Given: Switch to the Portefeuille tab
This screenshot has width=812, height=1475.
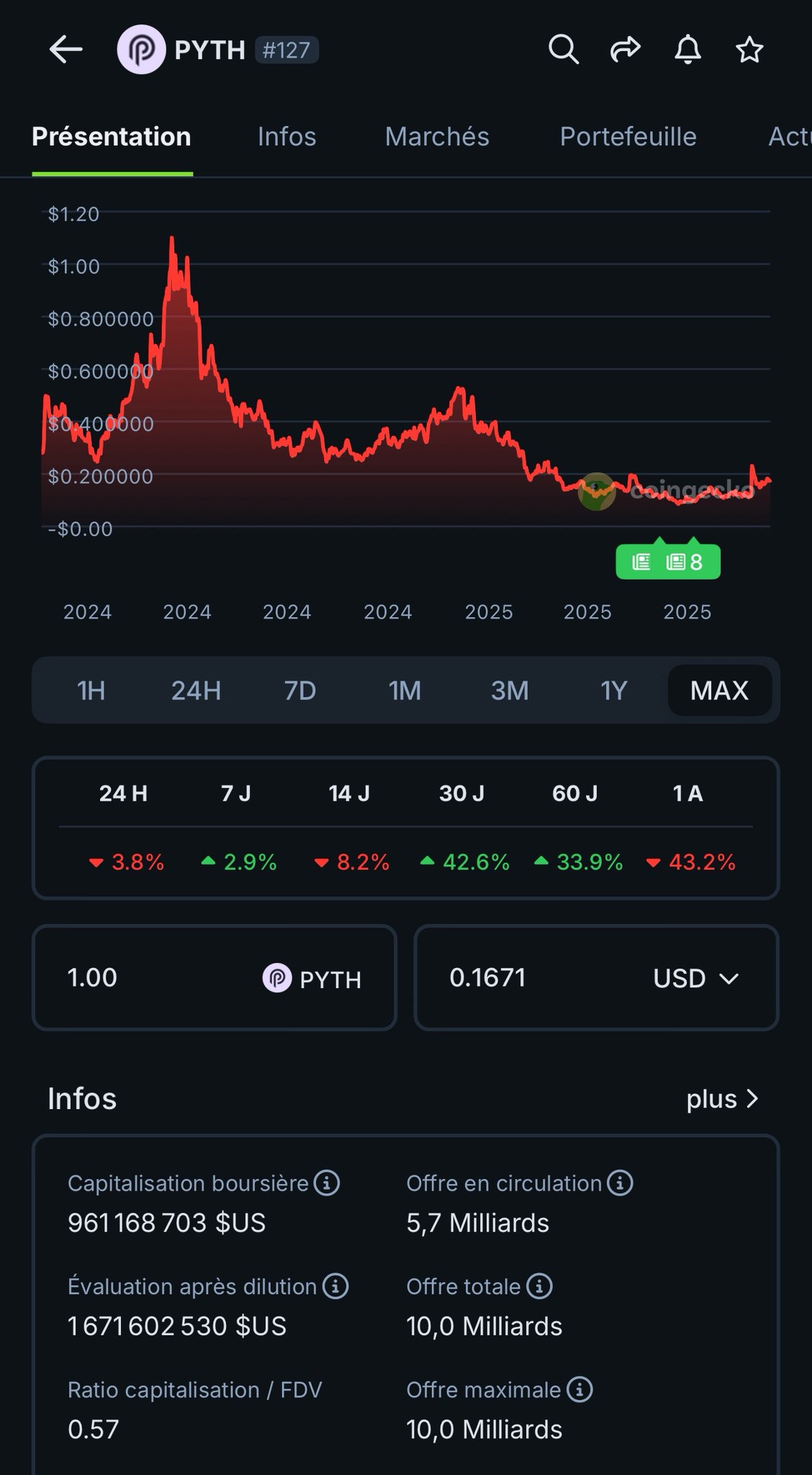Looking at the screenshot, I should [628, 137].
